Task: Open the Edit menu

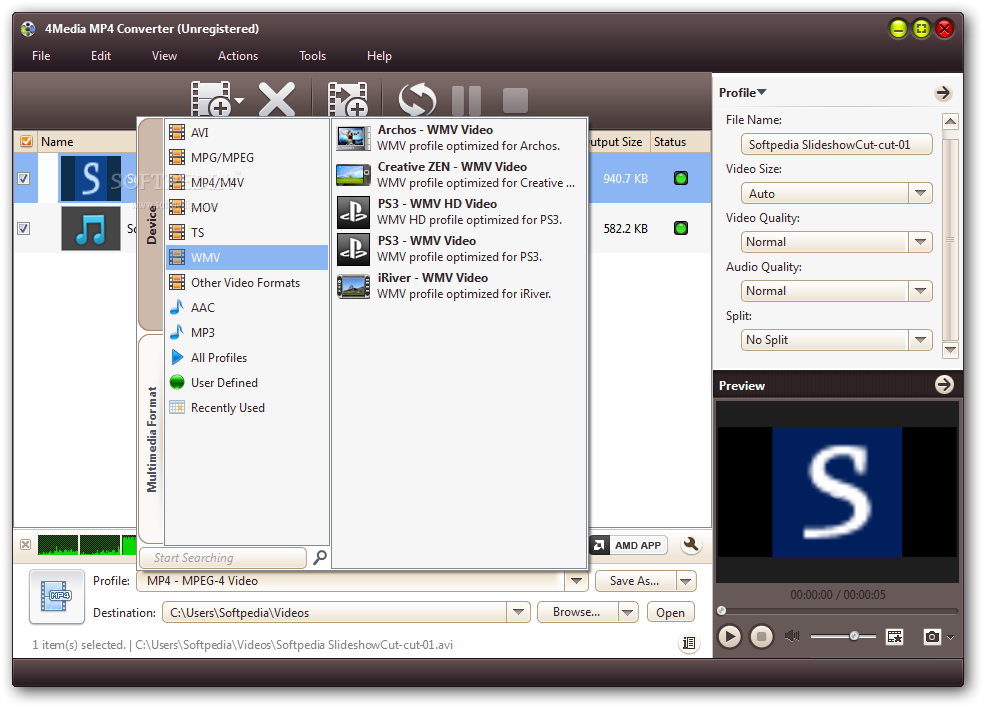Action: pyautogui.click(x=101, y=56)
